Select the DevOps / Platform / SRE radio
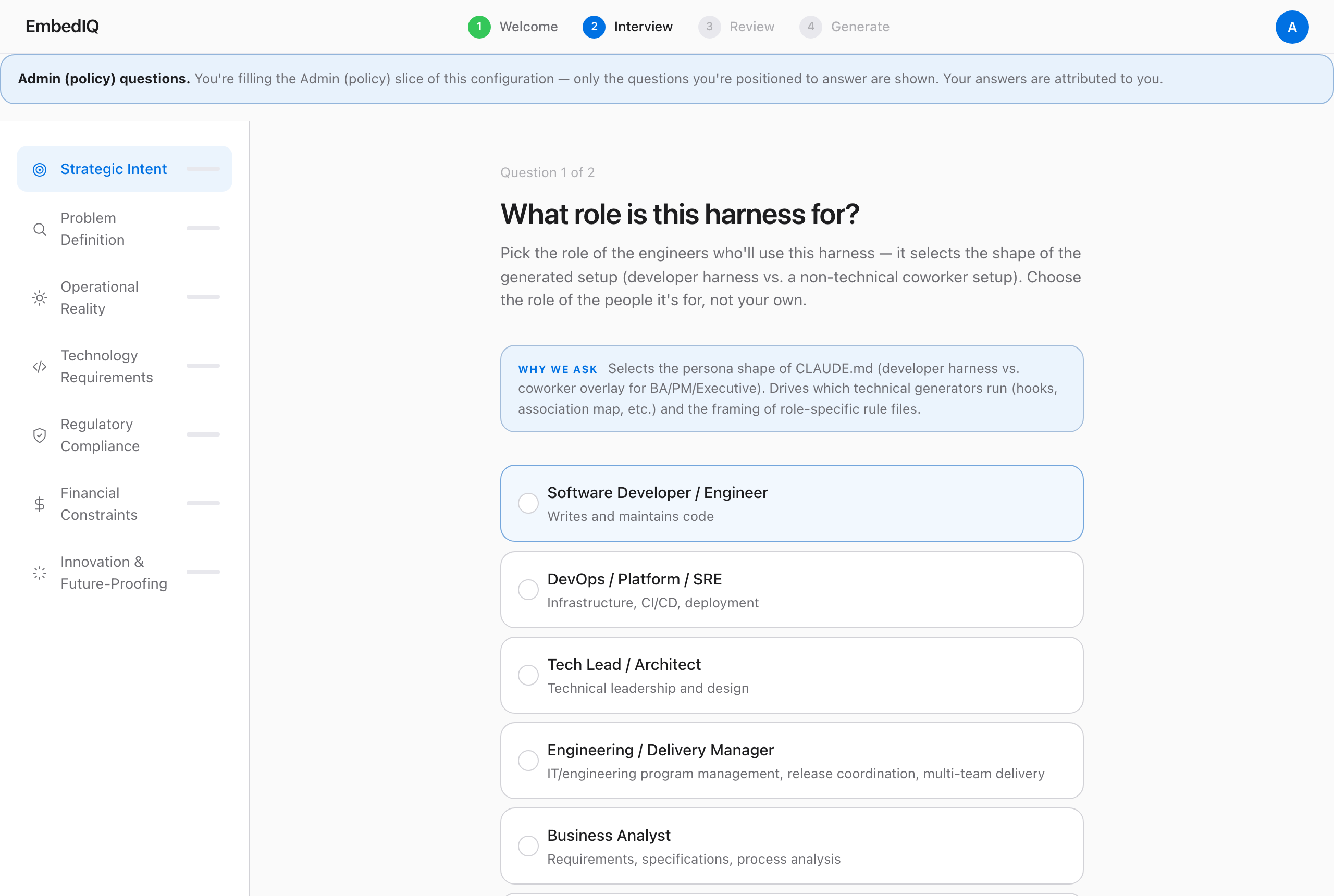The image size is (1334, 896). (528, 590)
